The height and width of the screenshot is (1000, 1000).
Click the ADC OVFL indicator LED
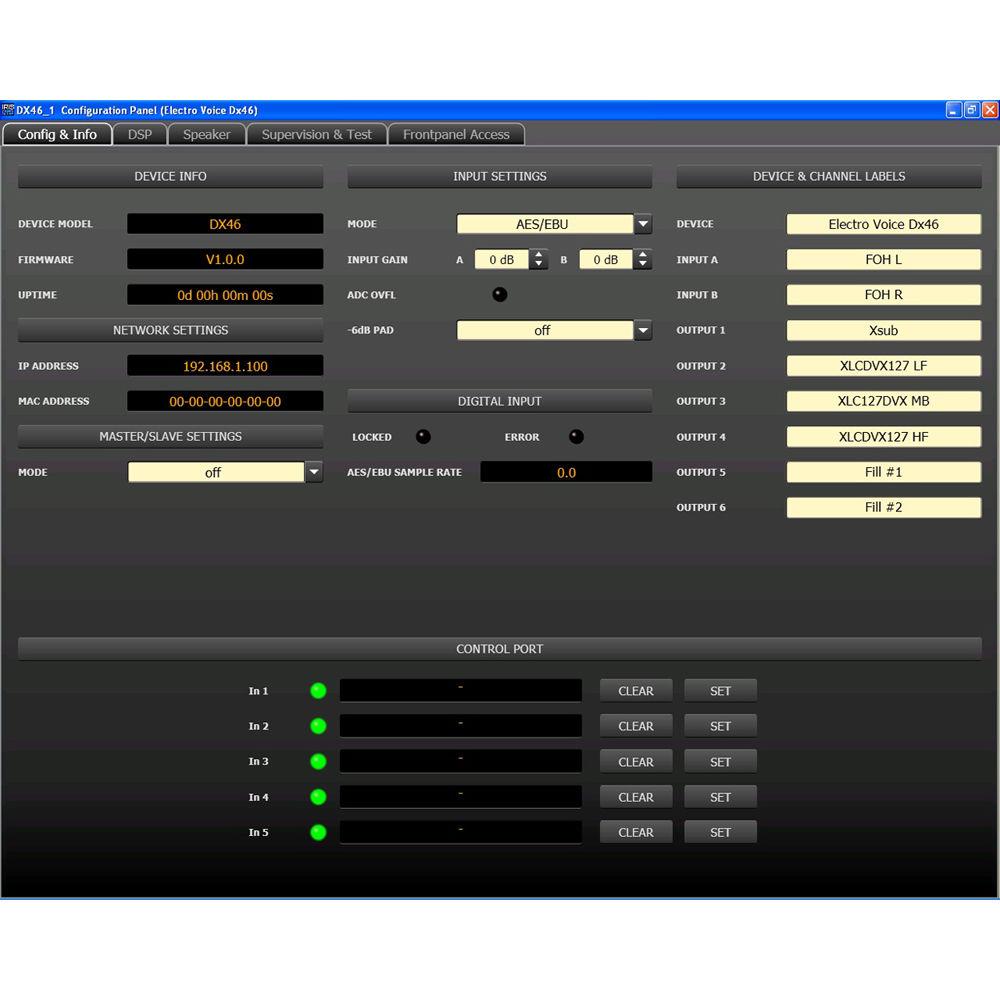(x=500, y=295)
